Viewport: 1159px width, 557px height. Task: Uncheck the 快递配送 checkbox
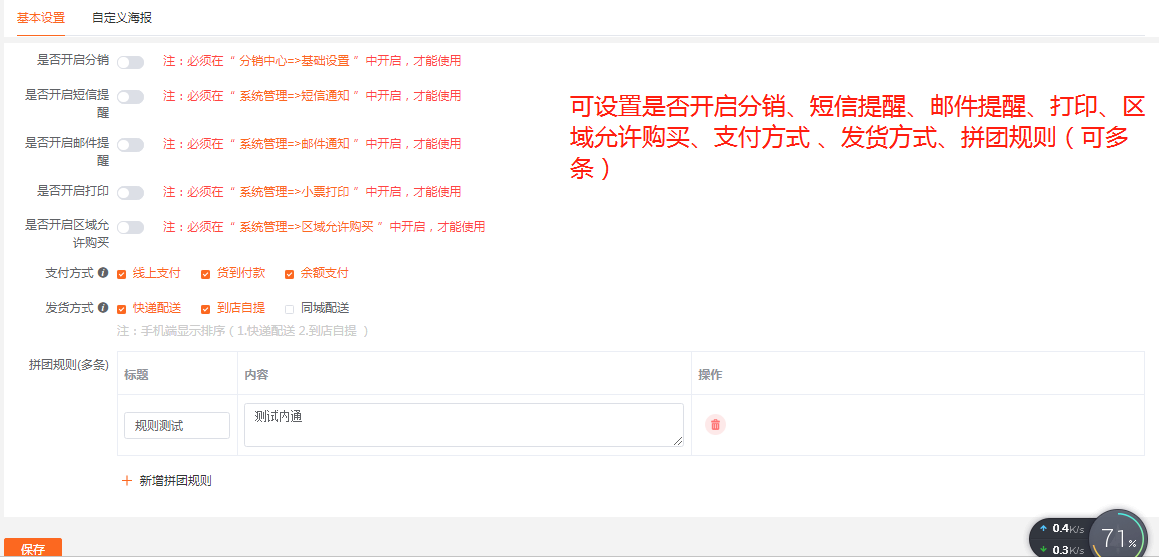tap(122, 309)
